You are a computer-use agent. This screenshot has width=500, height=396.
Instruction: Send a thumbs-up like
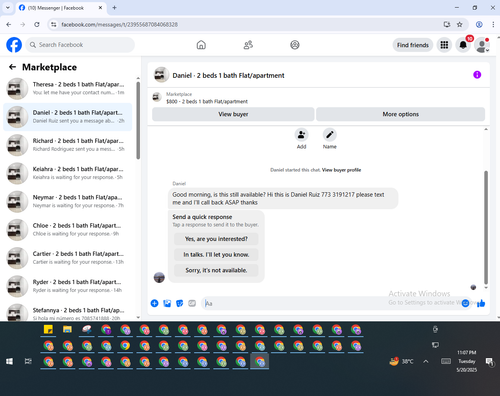pyautogui.click(x=481, y=303)
